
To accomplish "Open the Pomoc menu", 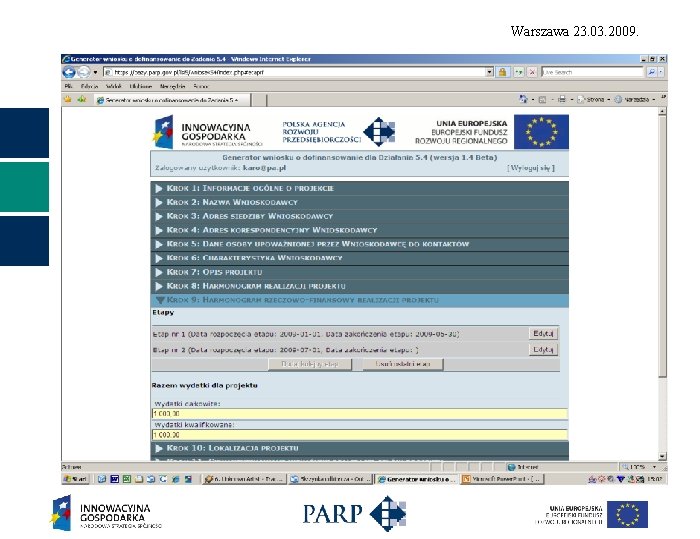I will coord(200,86).
